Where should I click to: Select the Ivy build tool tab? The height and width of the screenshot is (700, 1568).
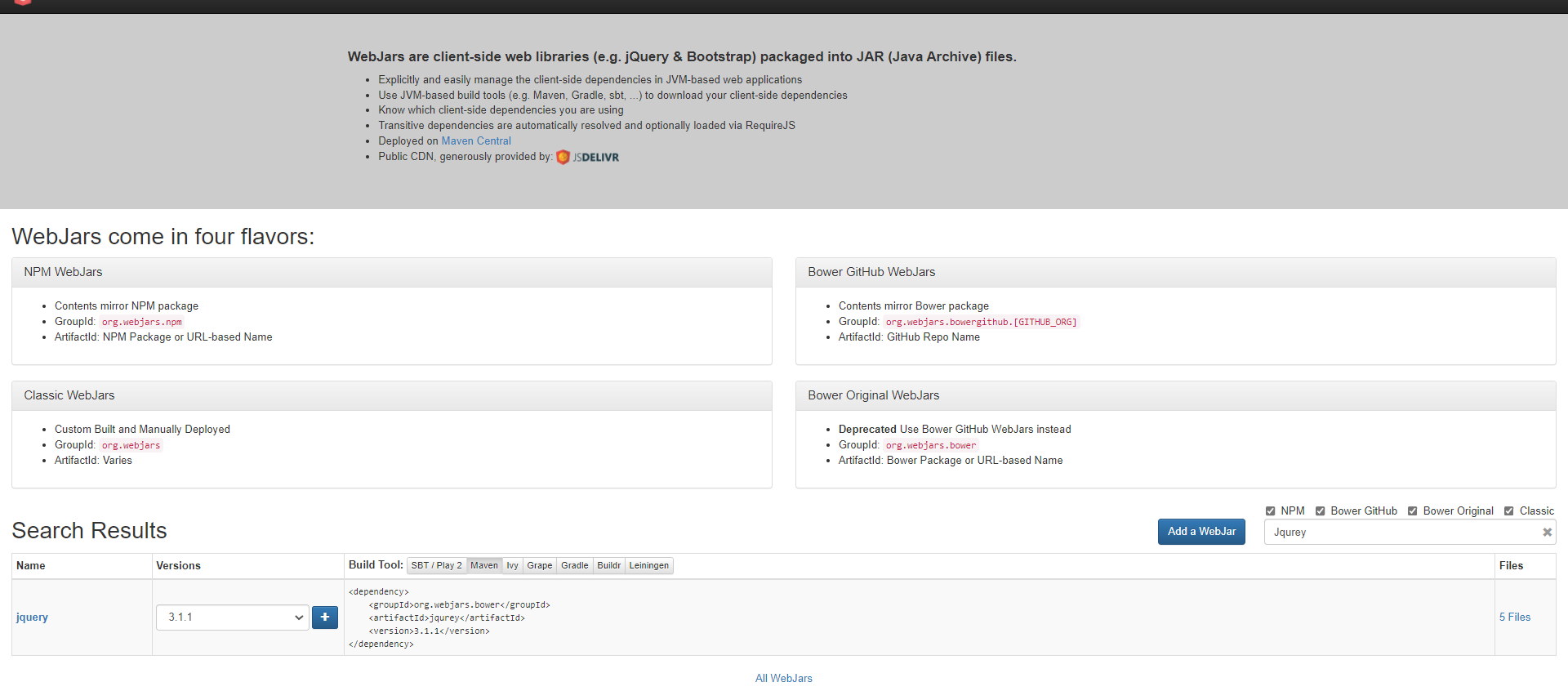click(x=512, y=565)
